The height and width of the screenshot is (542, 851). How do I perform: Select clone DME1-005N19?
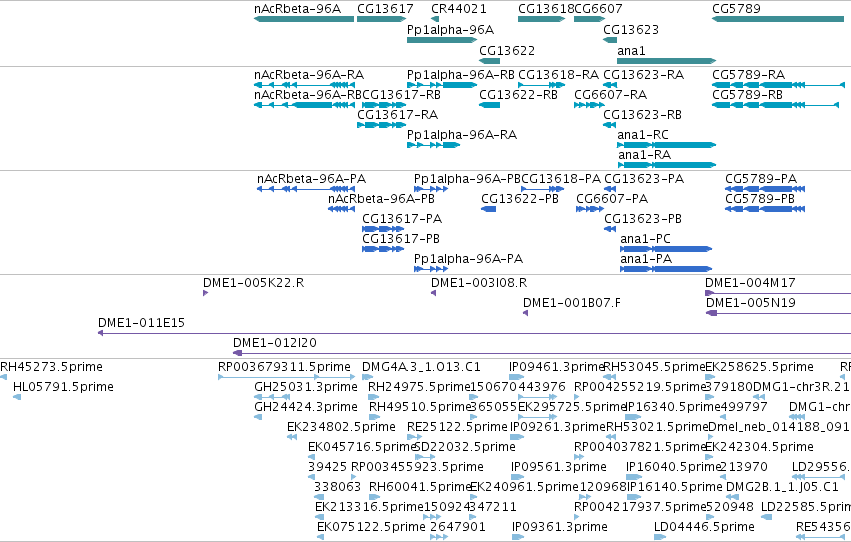[778, 313]
